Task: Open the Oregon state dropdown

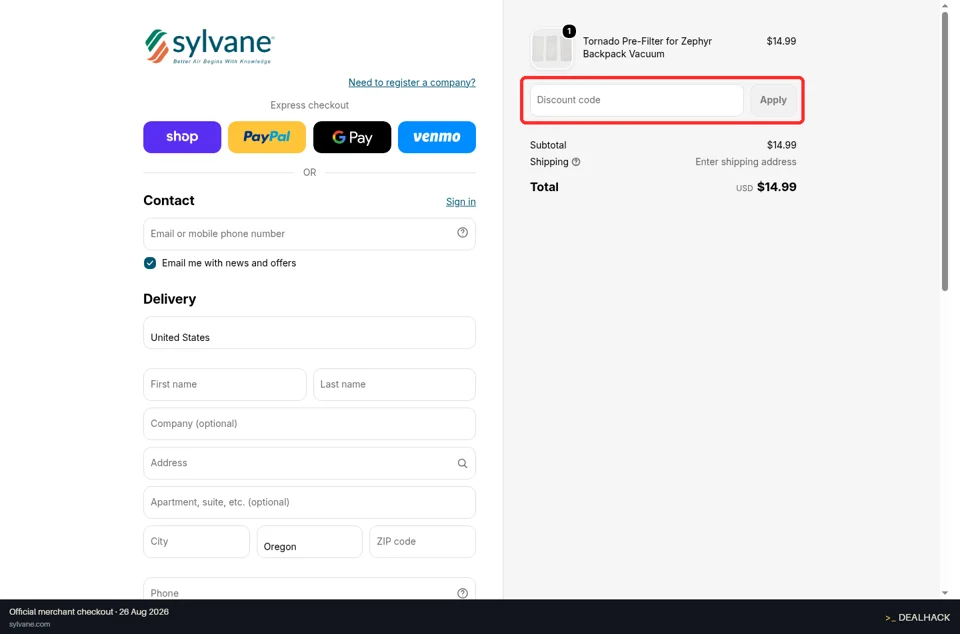Action: click(309, 542)
